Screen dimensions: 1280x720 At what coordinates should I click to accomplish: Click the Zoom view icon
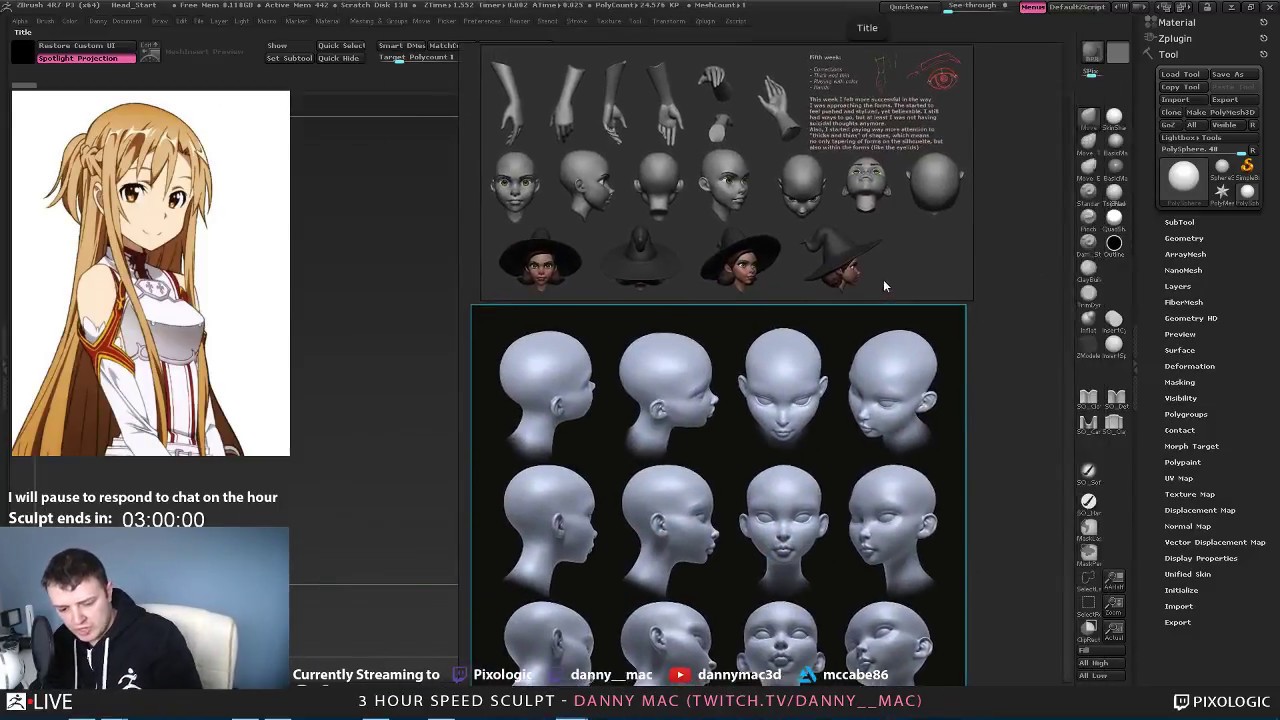(1114, 604)
